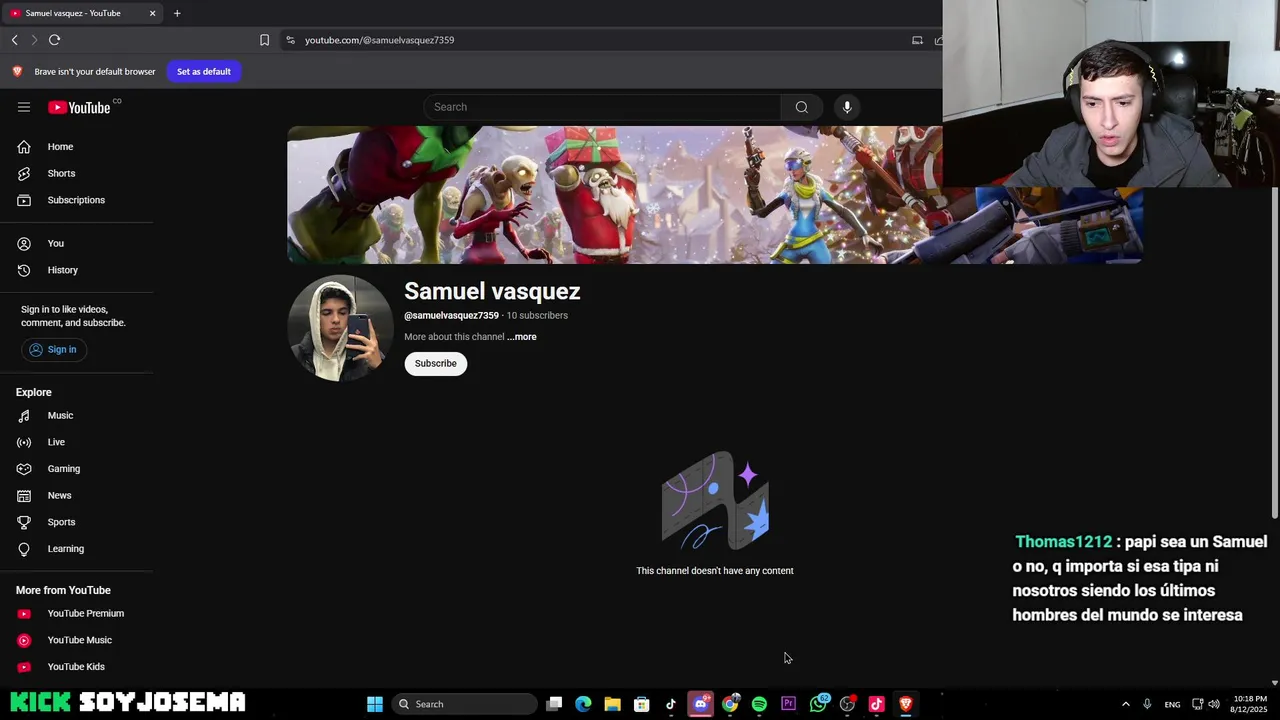Open volume control in system tray
This screenshot has height=720, width=1280.
coord(1214,704)
